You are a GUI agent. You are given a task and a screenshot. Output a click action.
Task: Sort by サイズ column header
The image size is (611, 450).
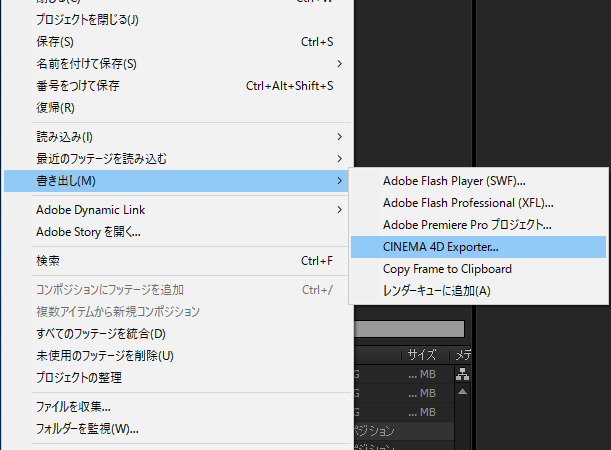(422, 355)
